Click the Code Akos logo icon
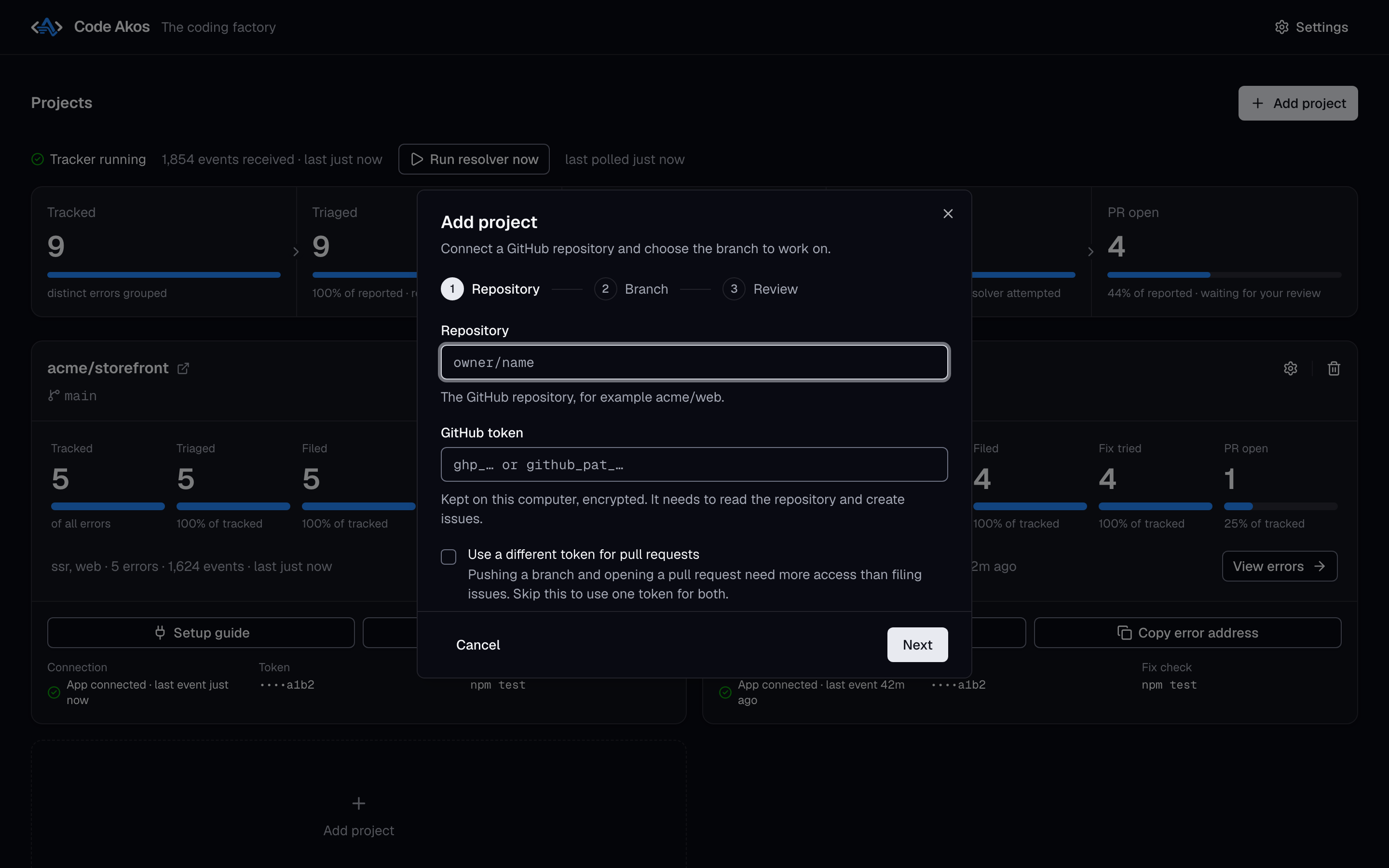Image resolution: width=1389 pixels, height=868 pixels. [x=46, y=27]
